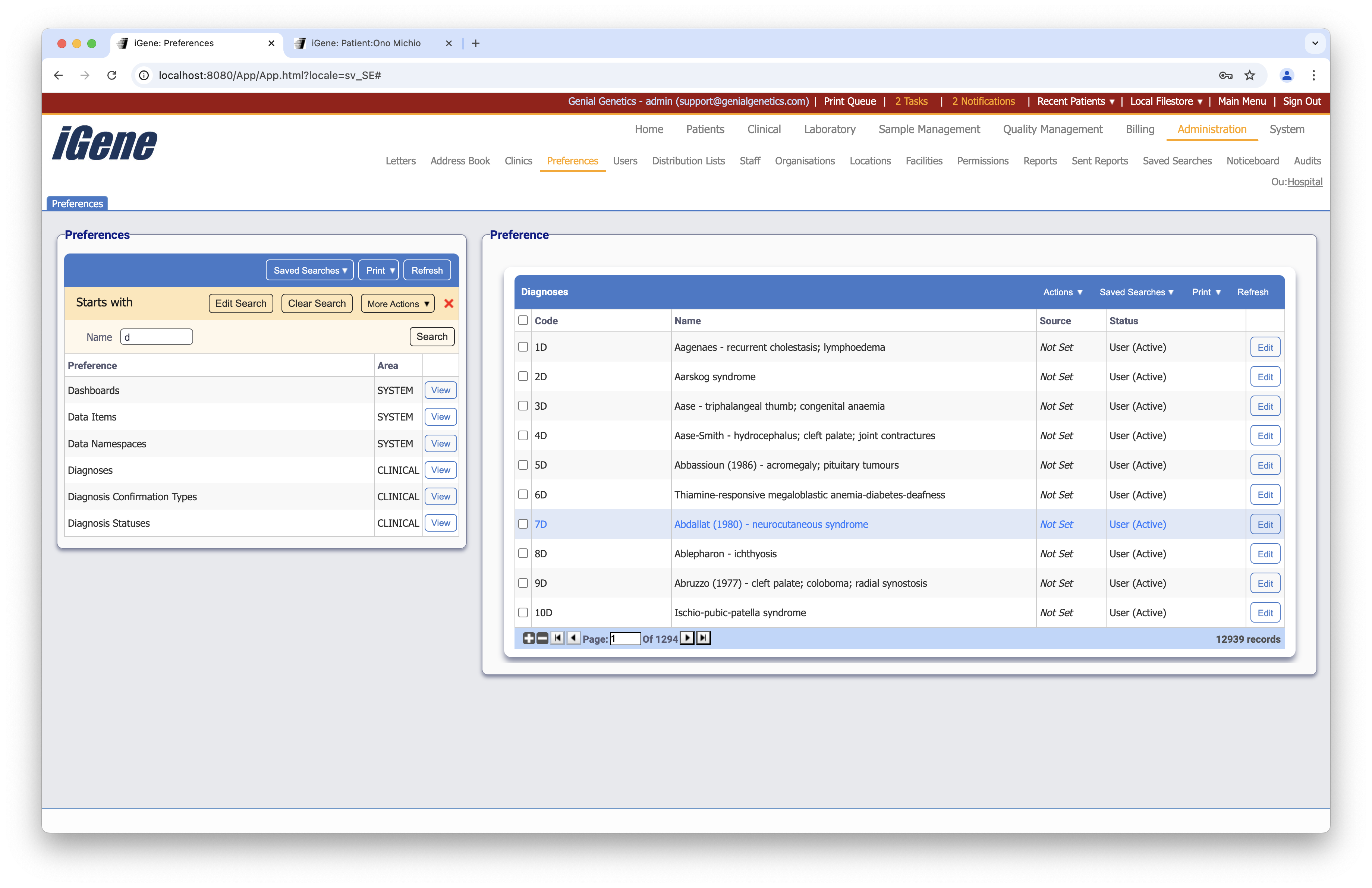This screenshot has width=1372, height=888.
Task: Click the Page number input field
Action: pos(625,639)
